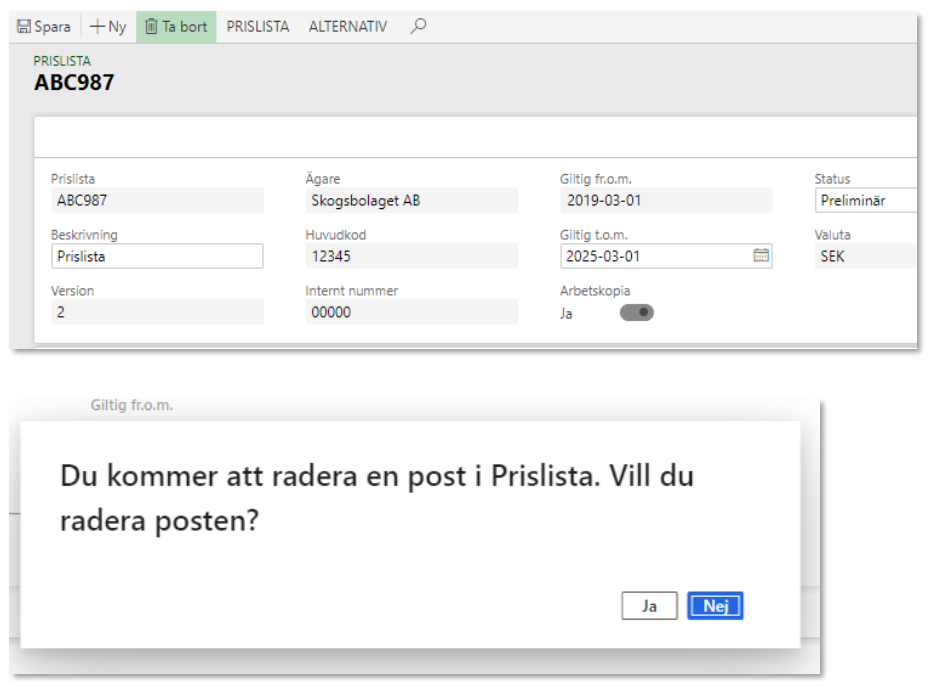Open the Status dropdown showing Preliminär
The height and width of the screenshot is (688, 930).
[x=864, y=200]
